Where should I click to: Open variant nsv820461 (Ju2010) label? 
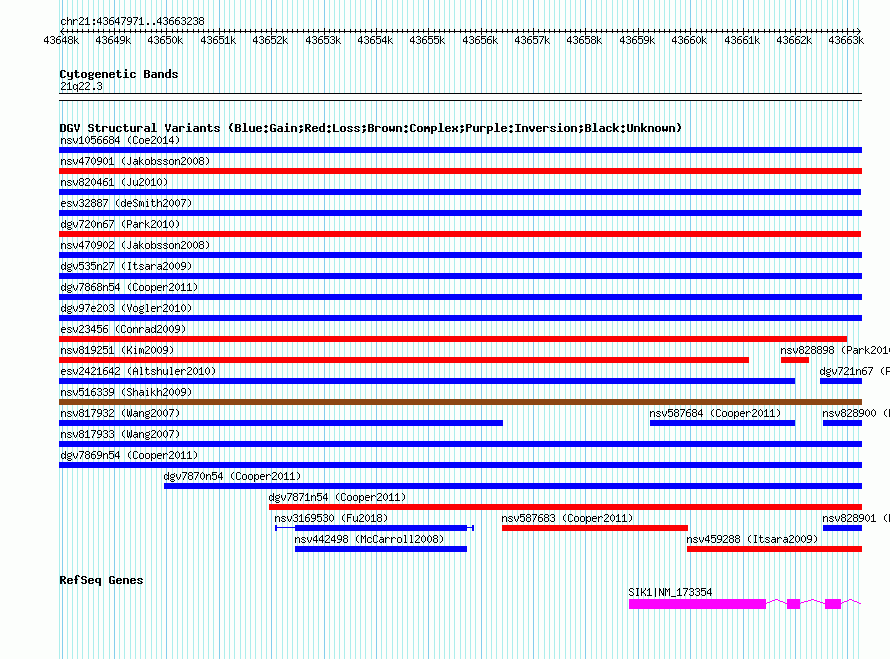[114, 182]
